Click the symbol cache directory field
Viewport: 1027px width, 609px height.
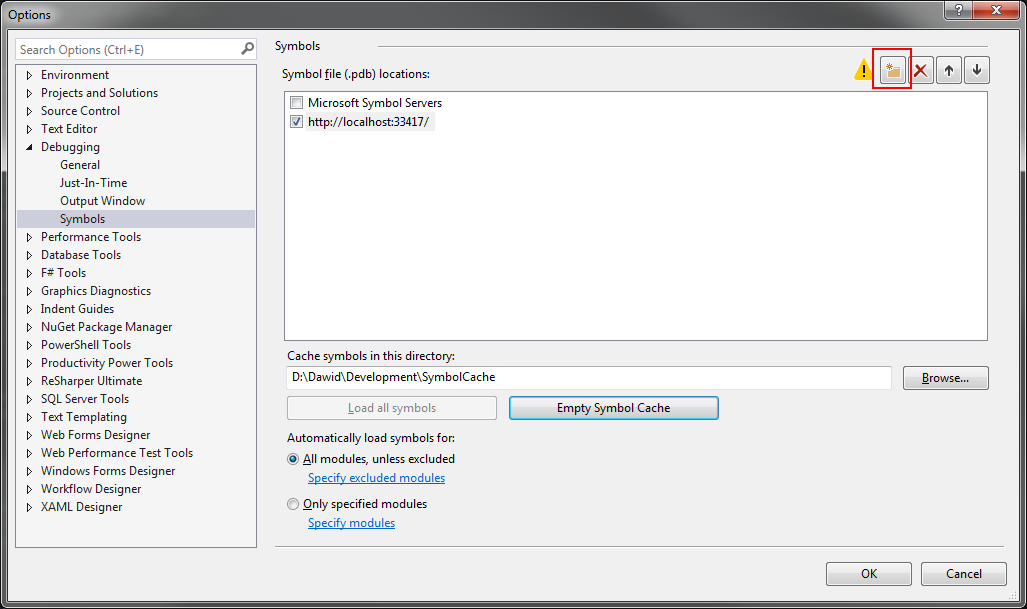tap(589, 377)
